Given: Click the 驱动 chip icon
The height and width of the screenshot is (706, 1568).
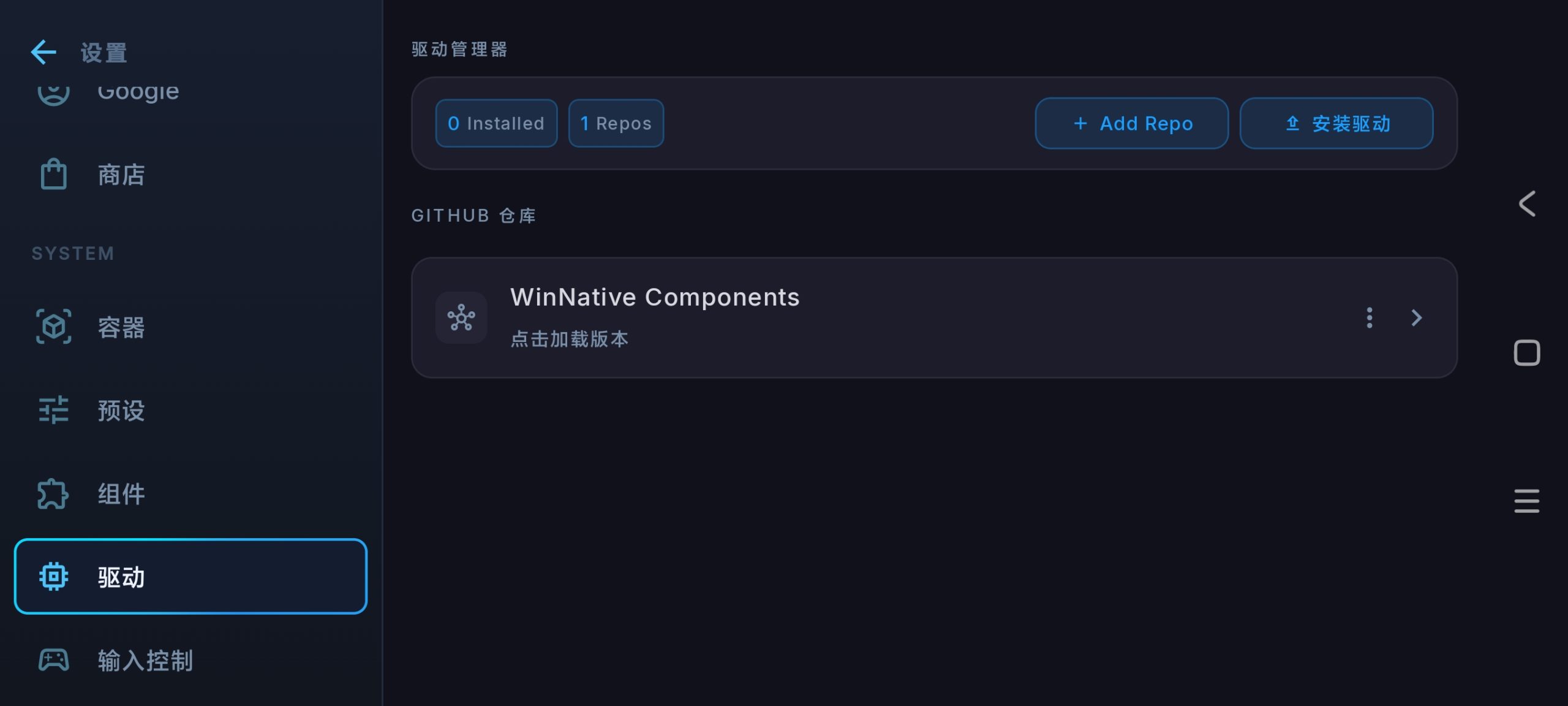Looking at the screenshot, I should click(54, 577).
